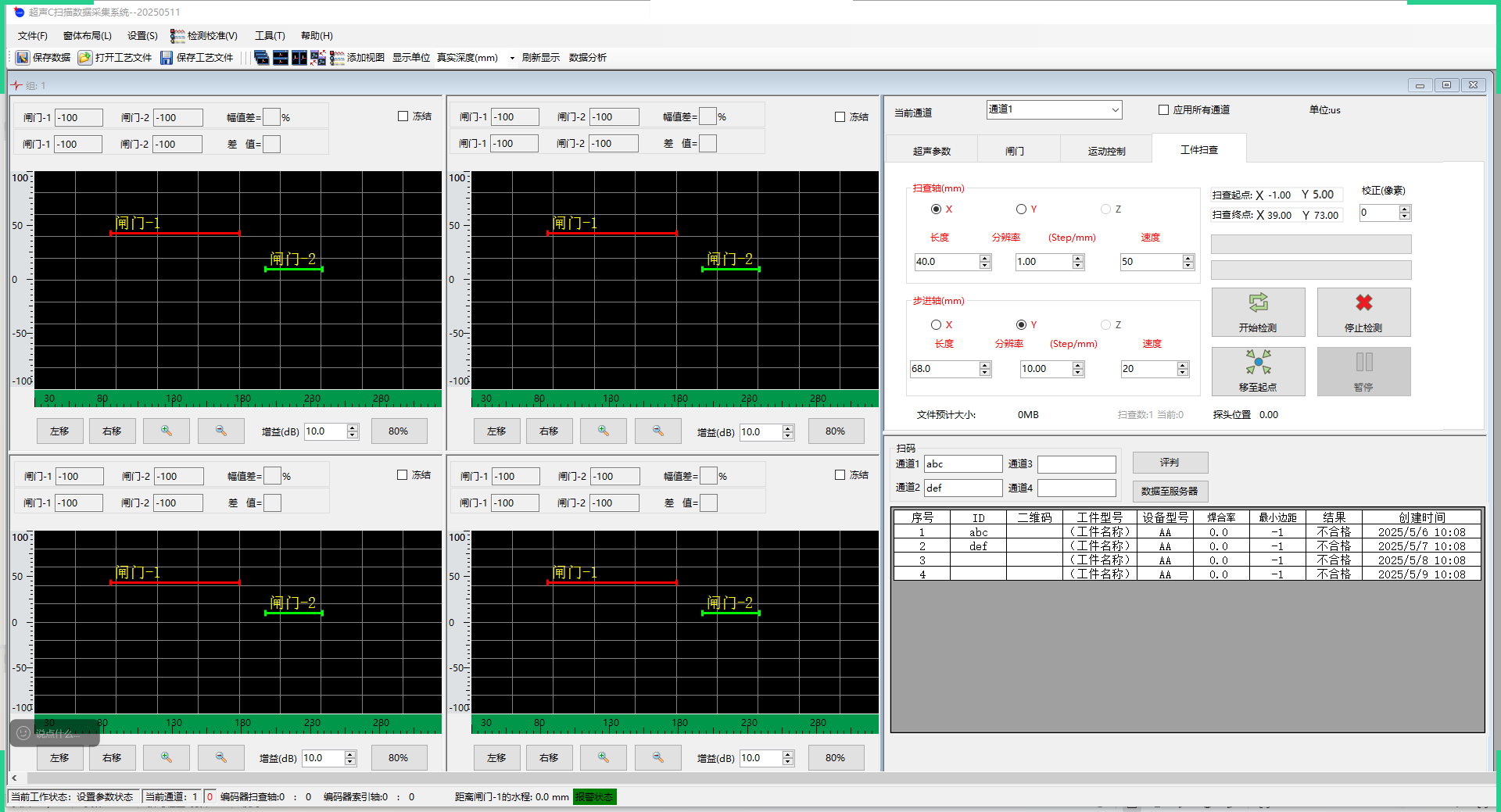
Task: Select X radio for 步进轴
Action: (936, 325)
